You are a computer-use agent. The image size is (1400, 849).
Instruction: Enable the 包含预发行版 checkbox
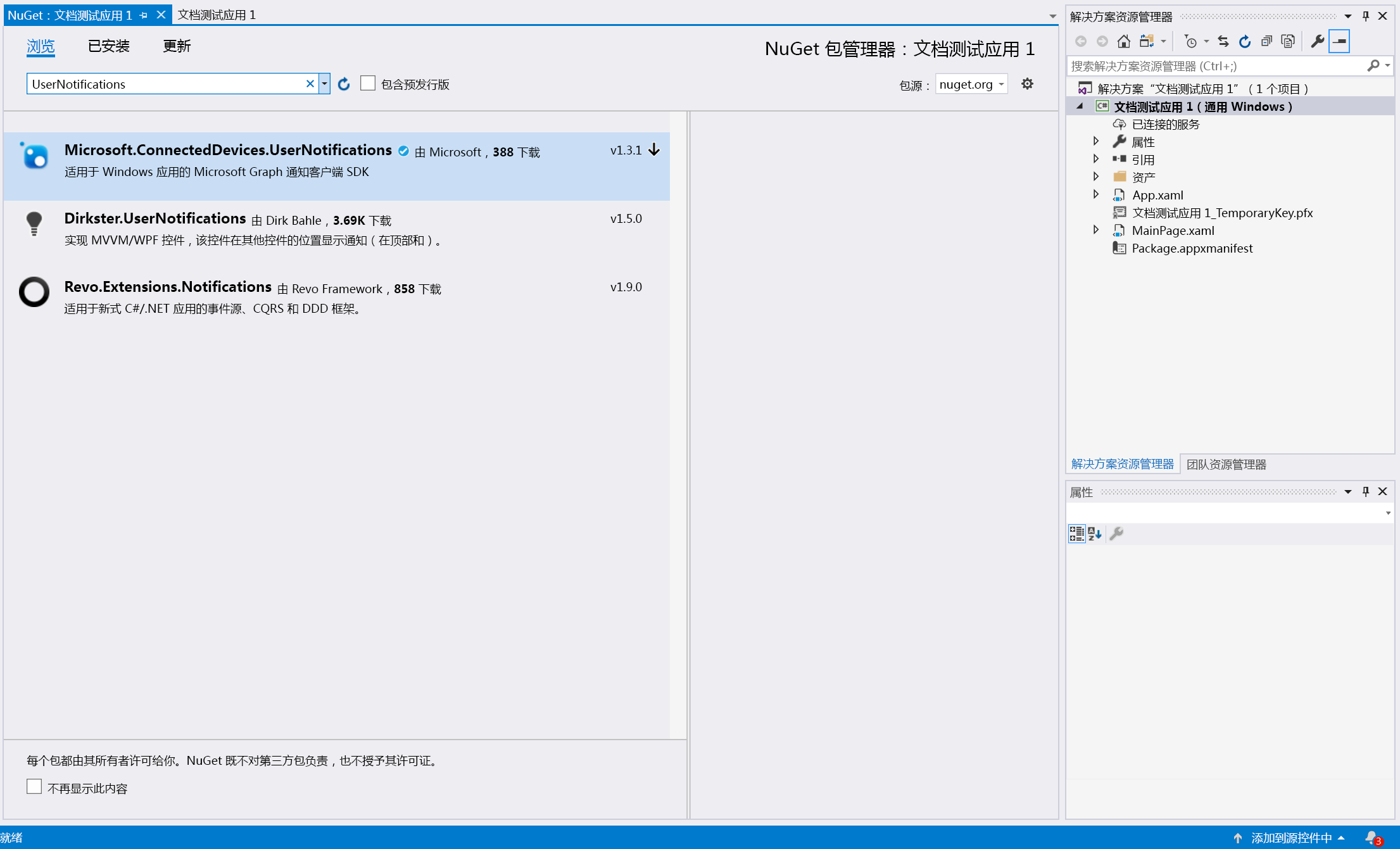pos(367,83)
